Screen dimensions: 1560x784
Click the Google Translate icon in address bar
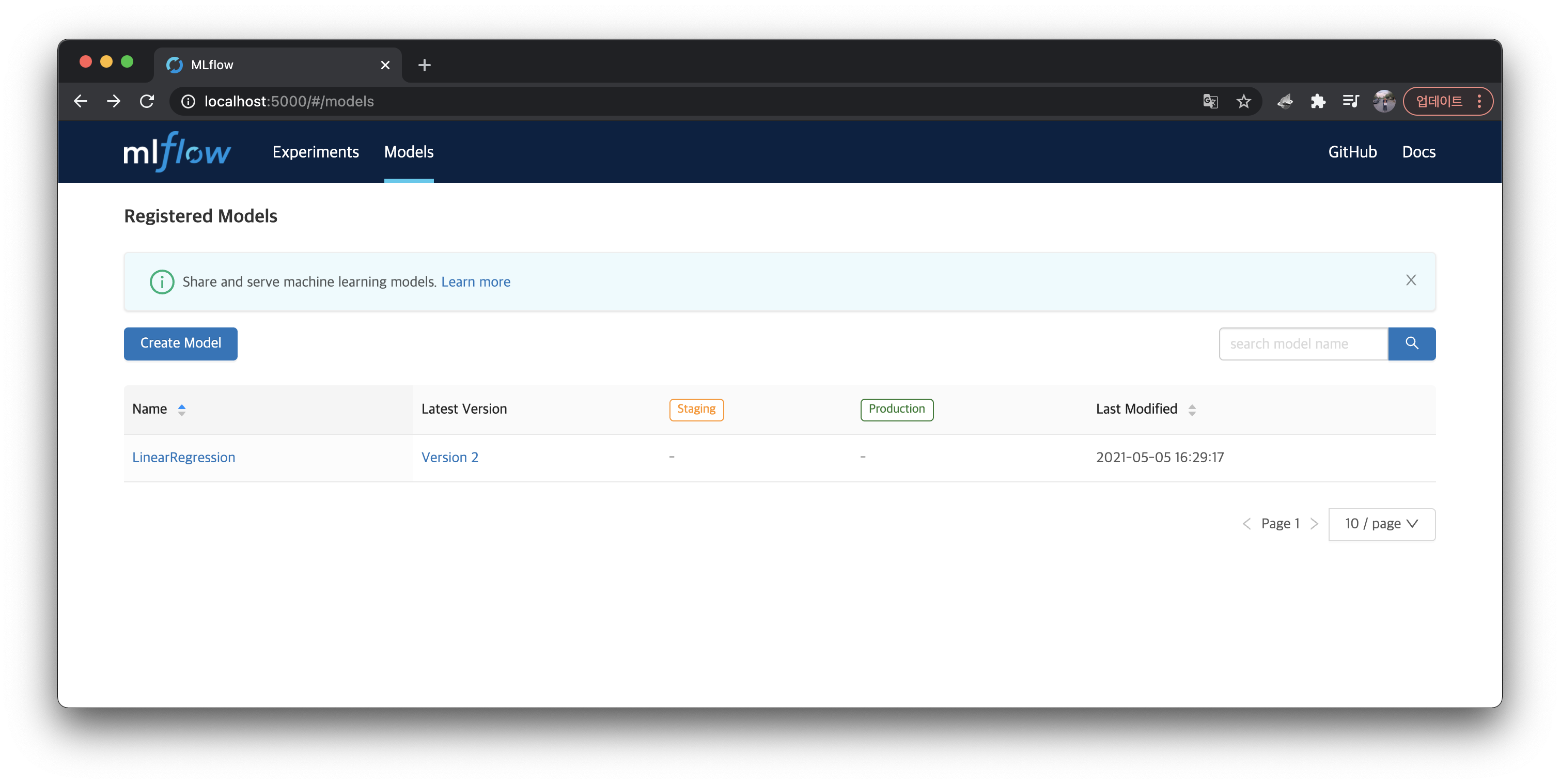(x=1210, y=101)
